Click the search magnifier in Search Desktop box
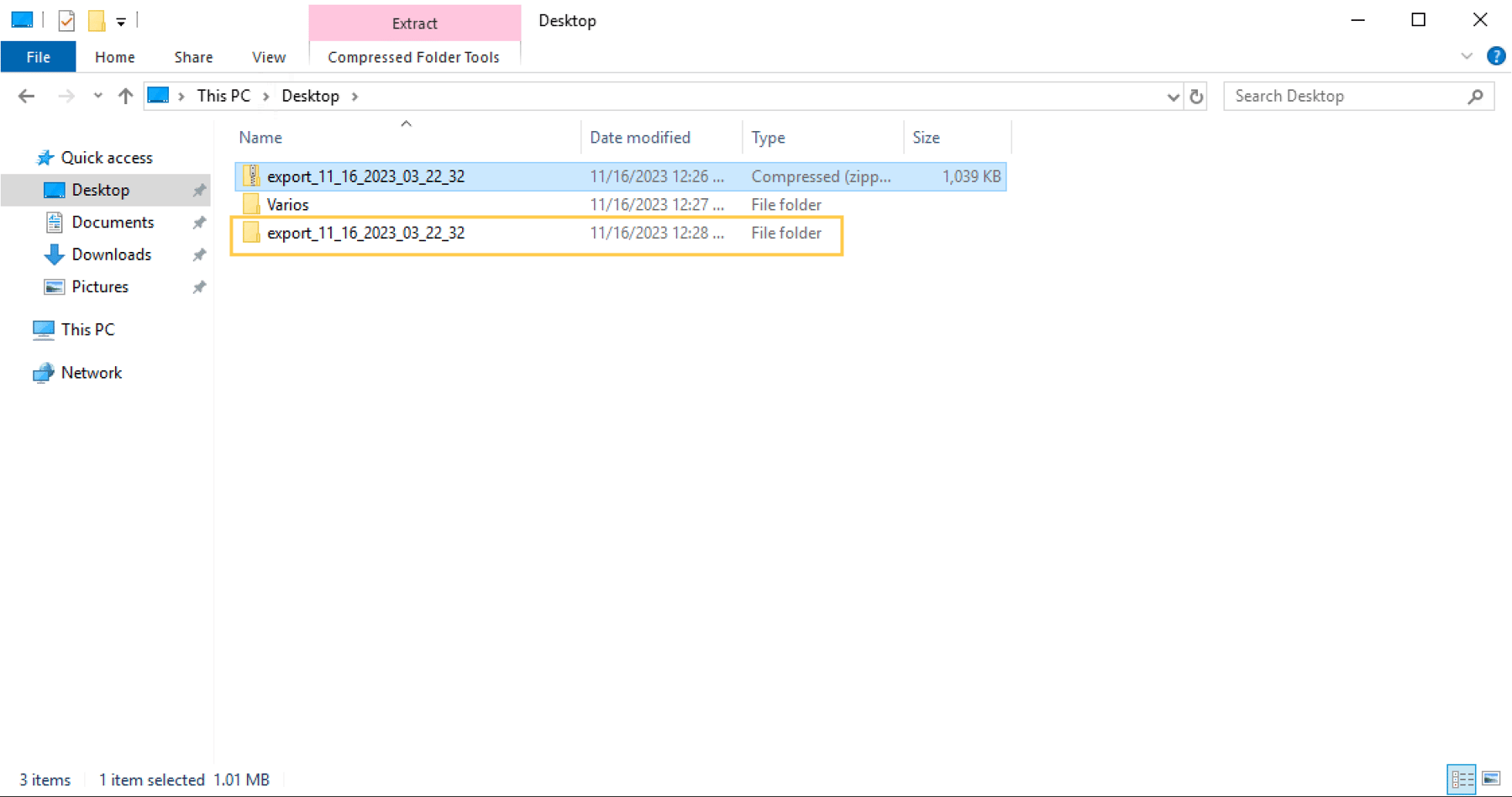The width and height of the screenshot is (1512, 797). [1476, 96]
